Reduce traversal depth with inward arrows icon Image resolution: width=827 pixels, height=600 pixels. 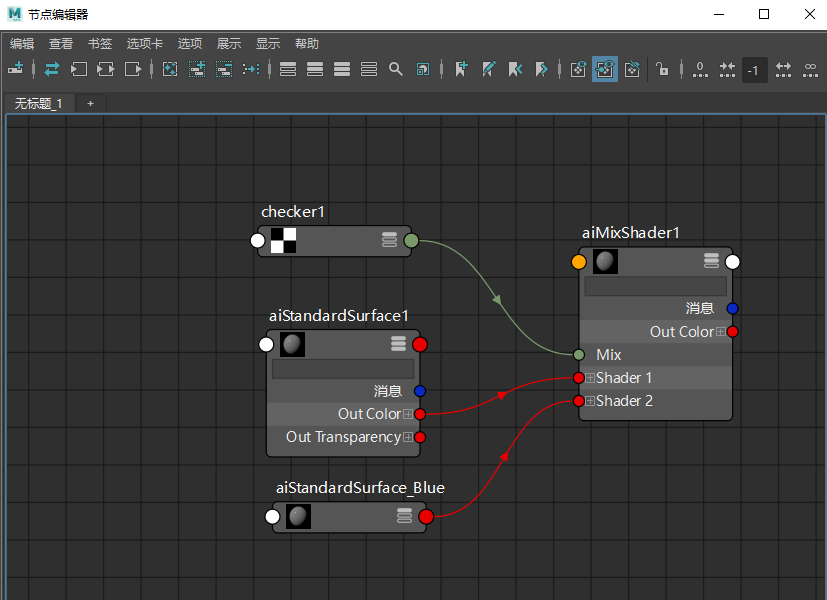727,69
